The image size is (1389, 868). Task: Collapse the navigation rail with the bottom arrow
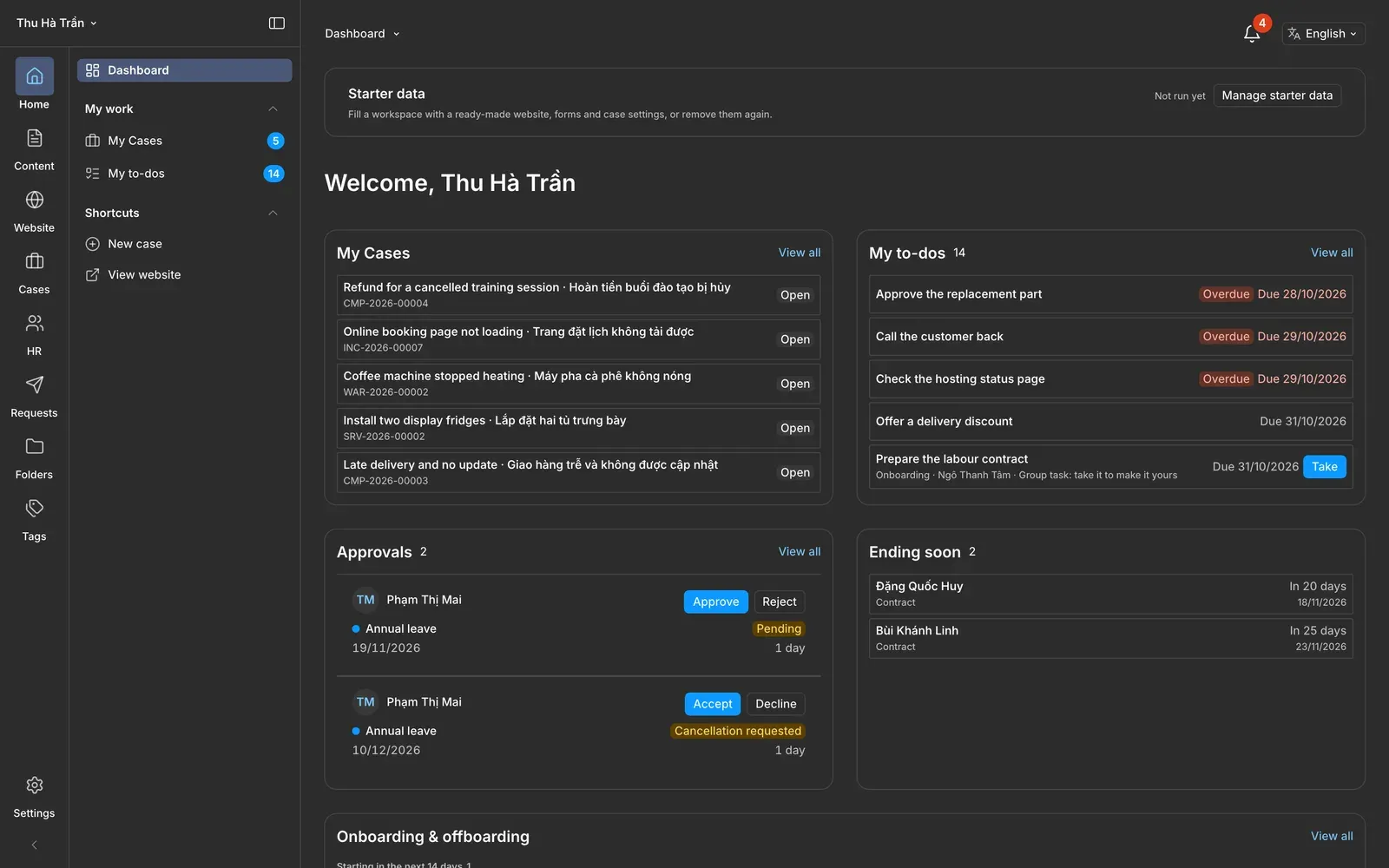[34, 845]
